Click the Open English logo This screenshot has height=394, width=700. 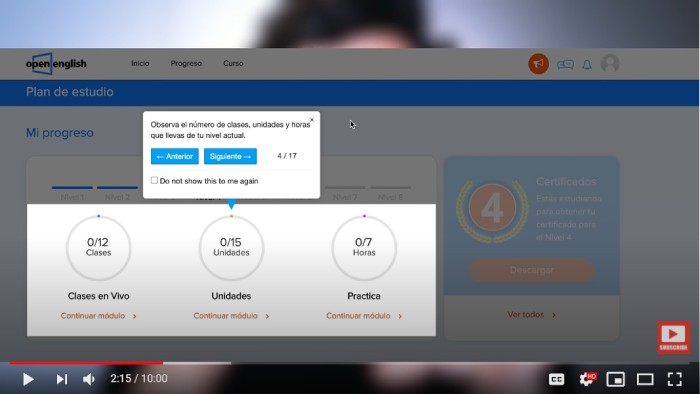56,64
